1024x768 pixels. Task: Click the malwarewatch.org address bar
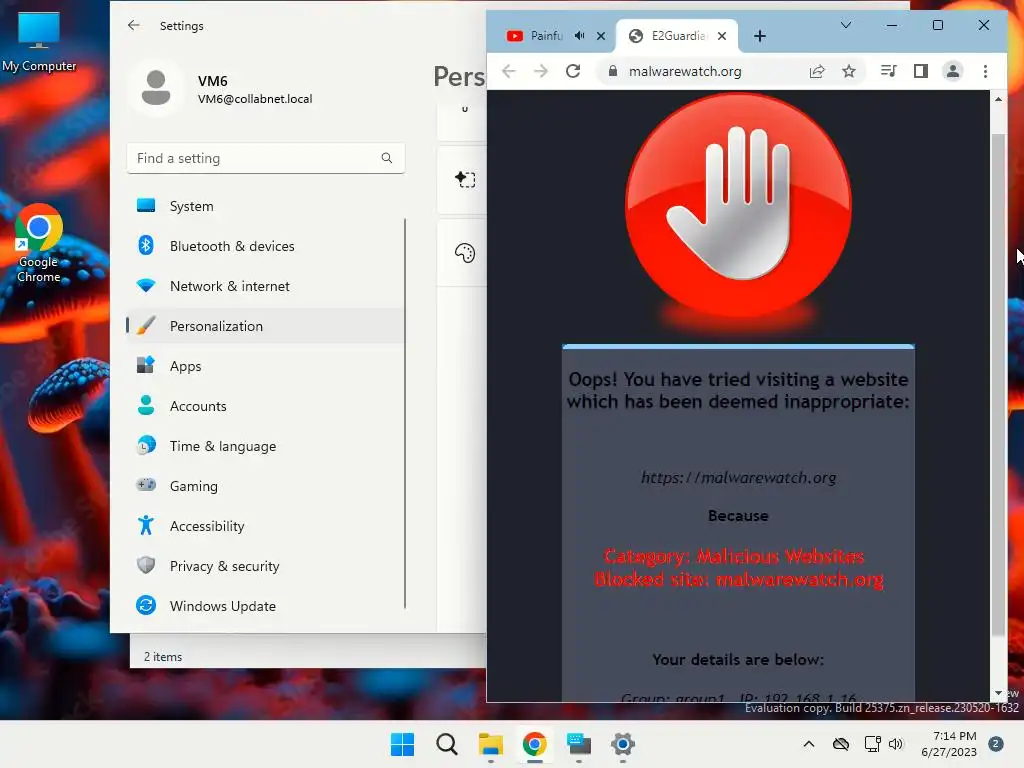click(x=684, y=71)
